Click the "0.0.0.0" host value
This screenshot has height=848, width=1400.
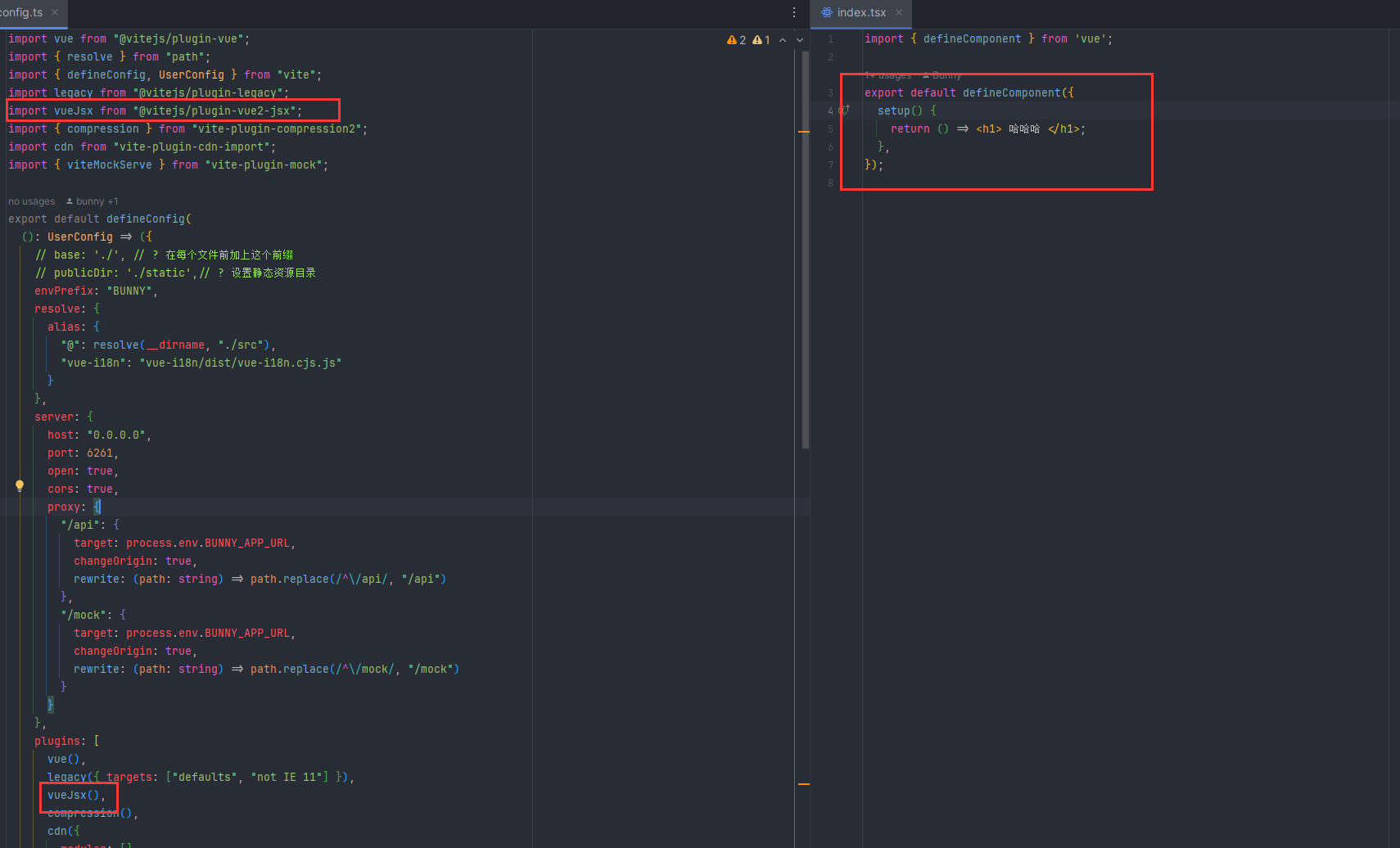coord(116,435)
